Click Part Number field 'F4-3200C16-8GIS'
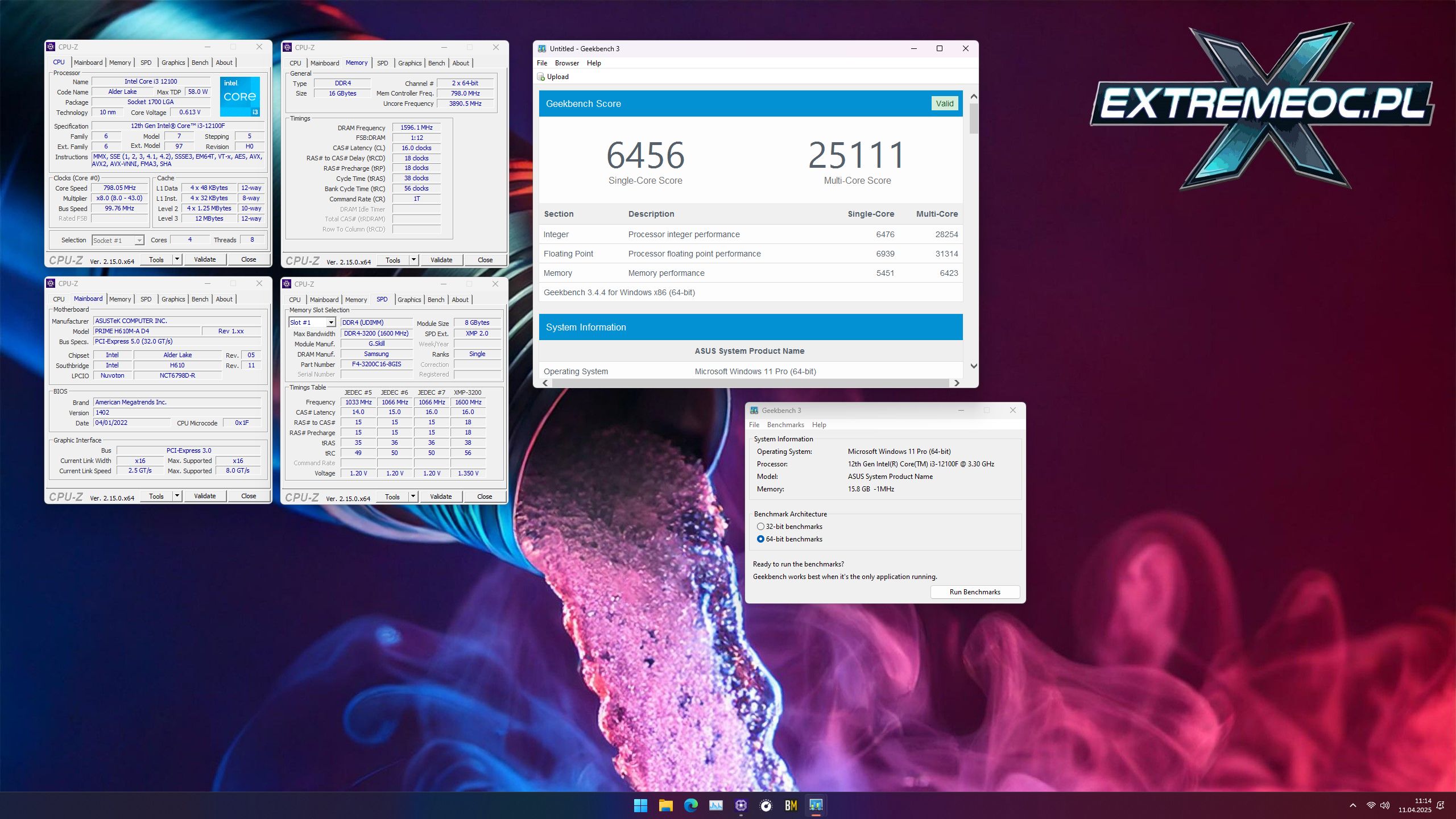 click(x=377, y=364)
